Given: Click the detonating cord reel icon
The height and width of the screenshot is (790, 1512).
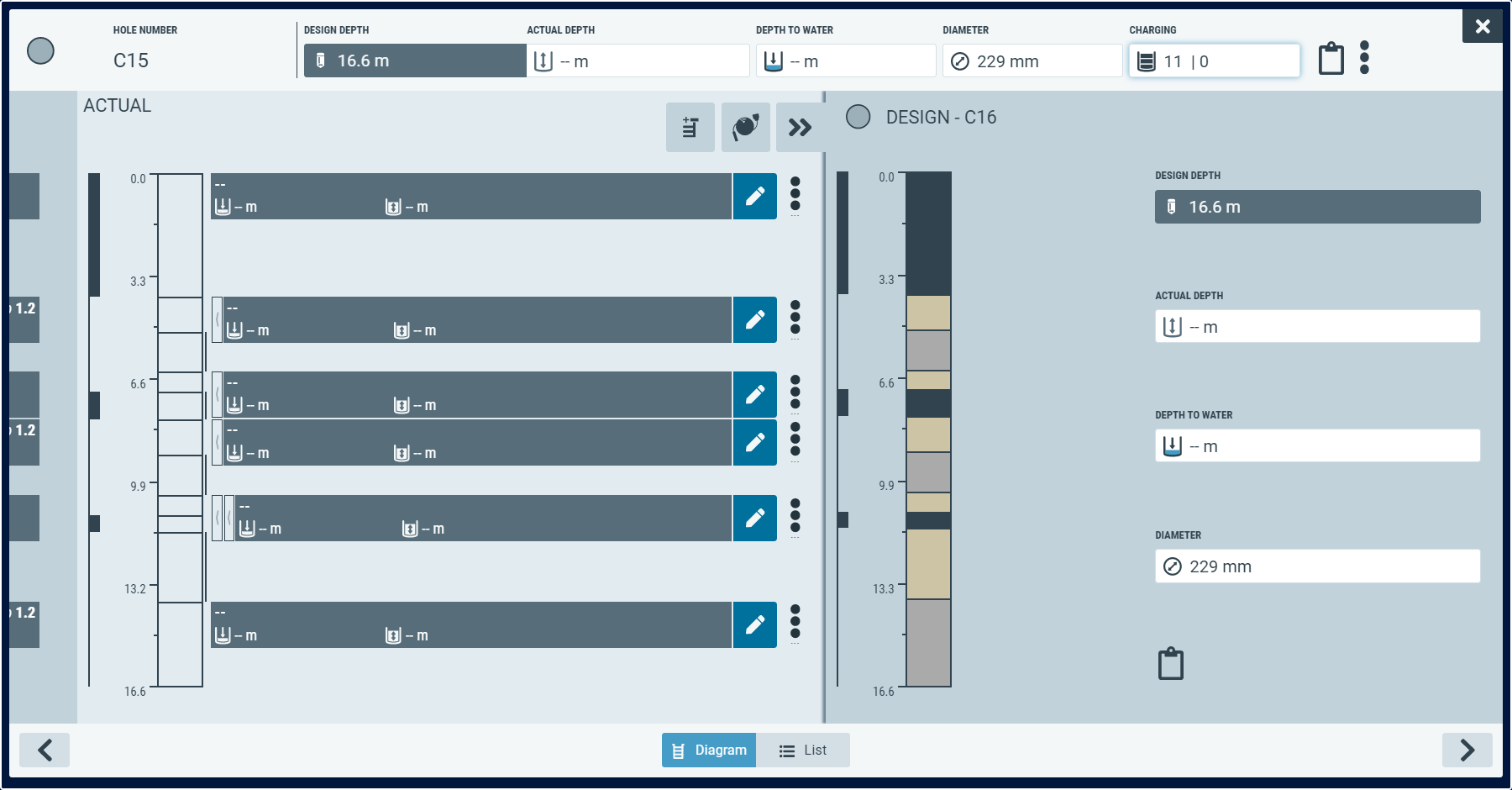Looking at the screenshot, I should (744, 127).
